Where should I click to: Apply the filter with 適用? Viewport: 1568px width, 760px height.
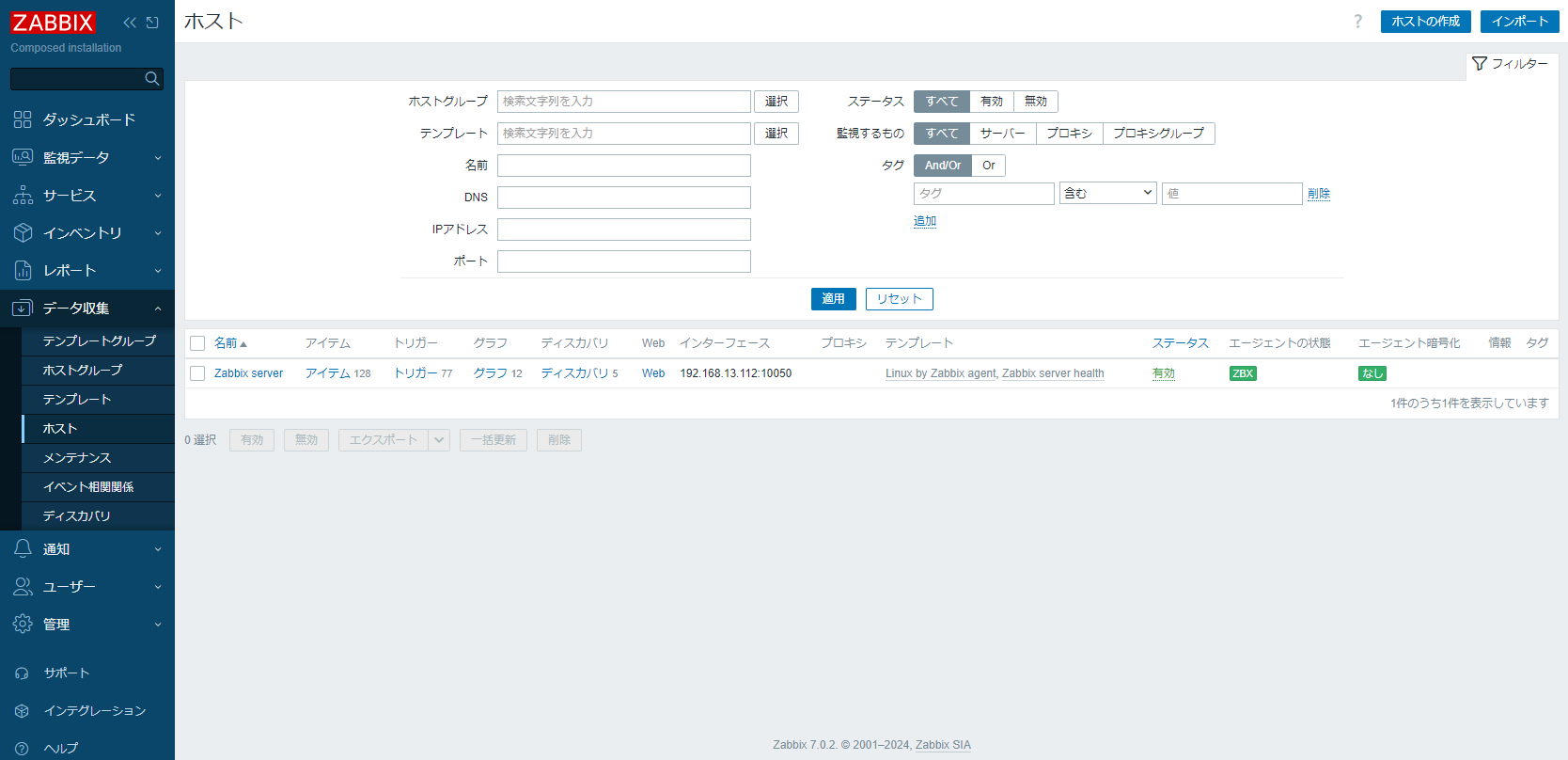834,299
